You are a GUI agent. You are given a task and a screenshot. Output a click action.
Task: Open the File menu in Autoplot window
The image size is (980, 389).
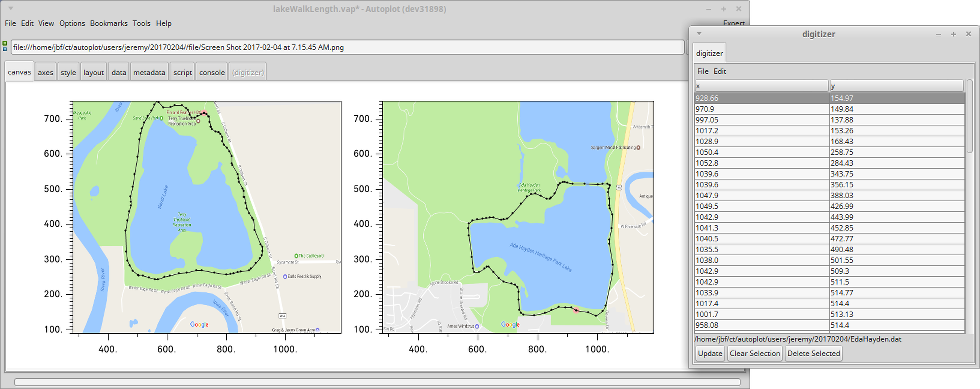(10, 23)
